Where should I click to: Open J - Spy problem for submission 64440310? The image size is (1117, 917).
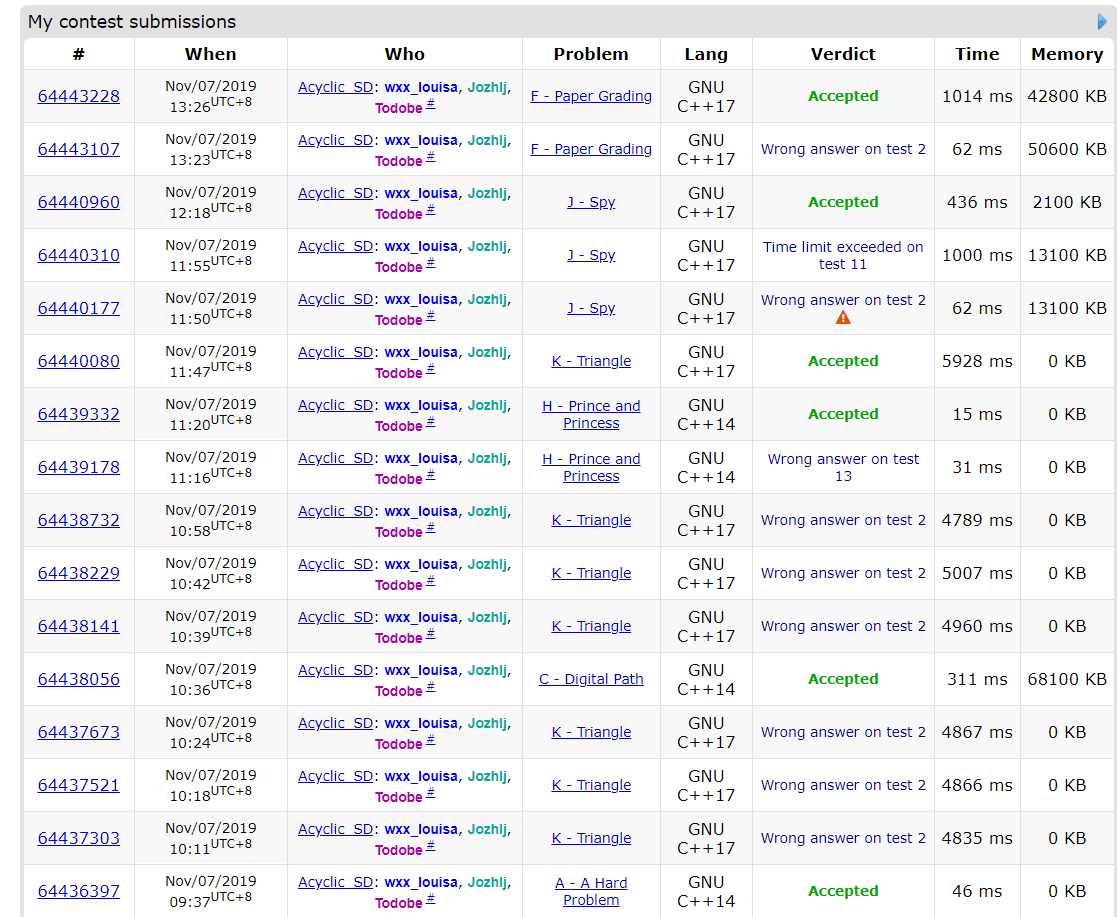click(591, 255)
